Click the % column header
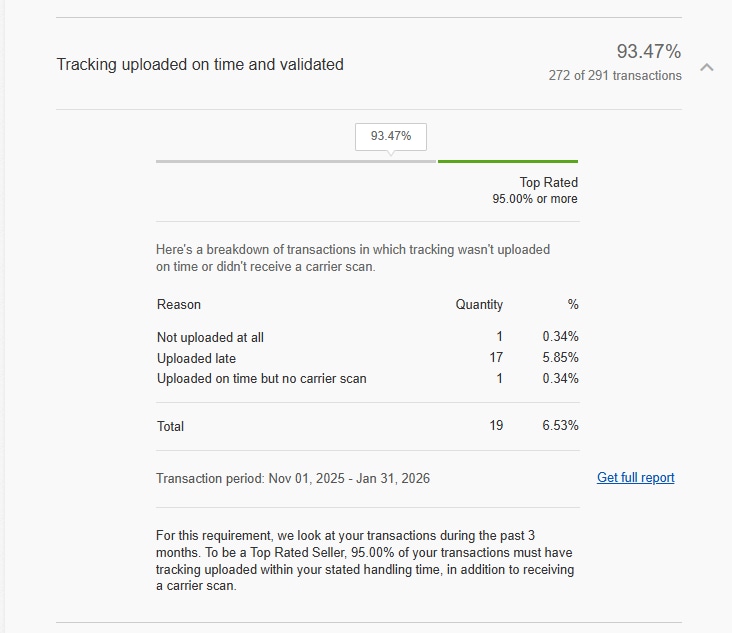732x633 pixels. (573, 304)
